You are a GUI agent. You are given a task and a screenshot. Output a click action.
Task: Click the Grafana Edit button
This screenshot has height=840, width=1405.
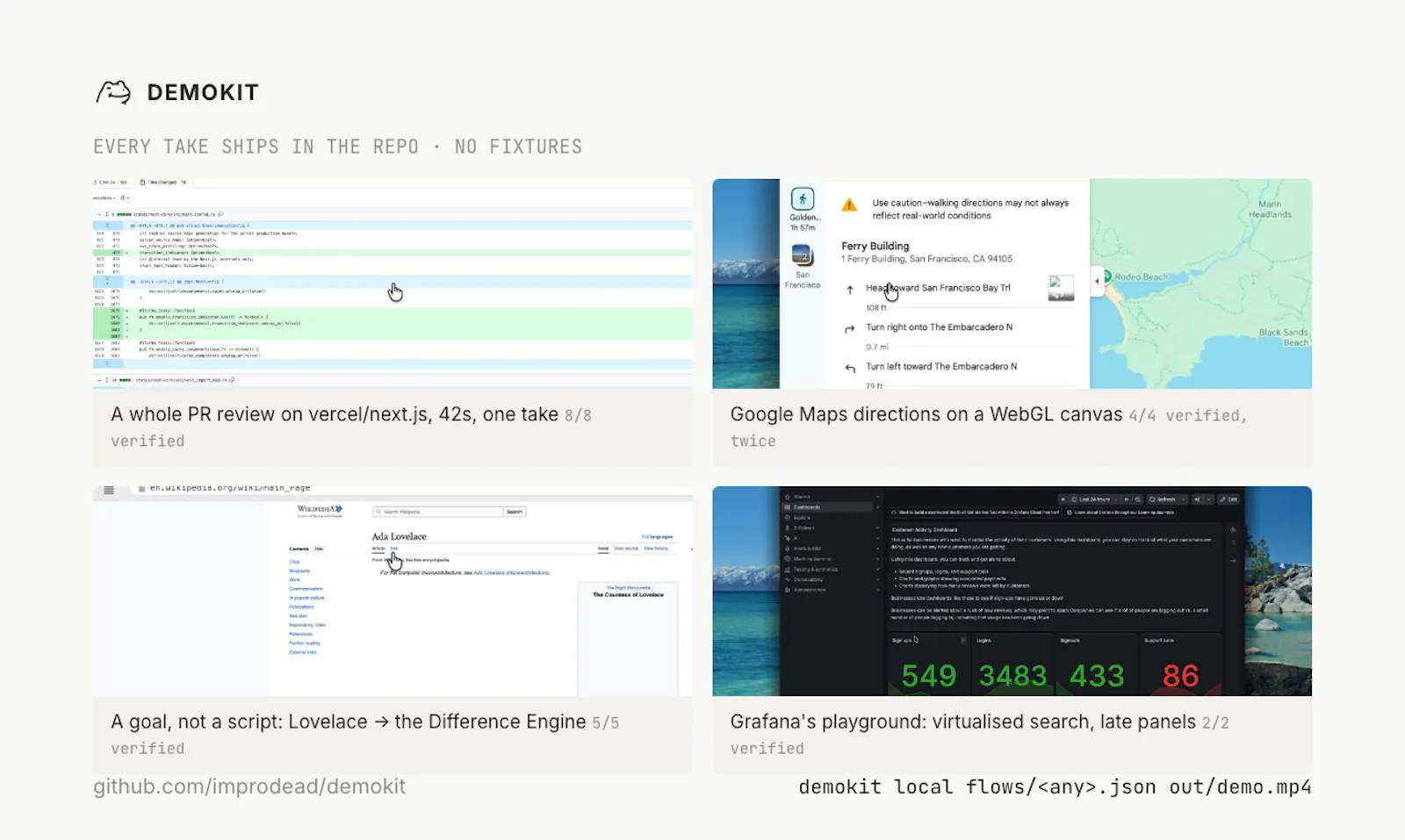1228,499
